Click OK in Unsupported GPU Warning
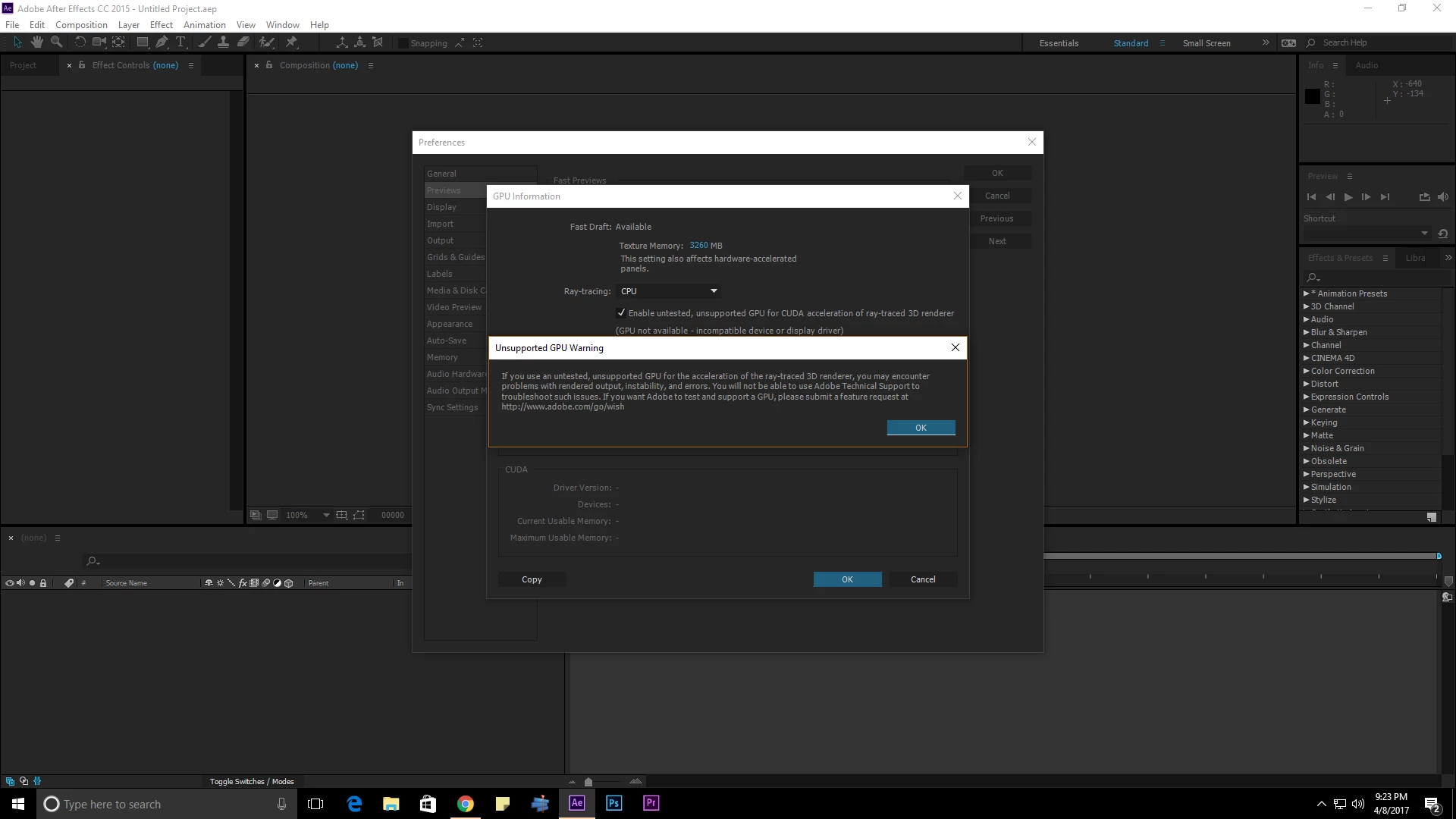 pyautogui.click(x=921, y=428)
